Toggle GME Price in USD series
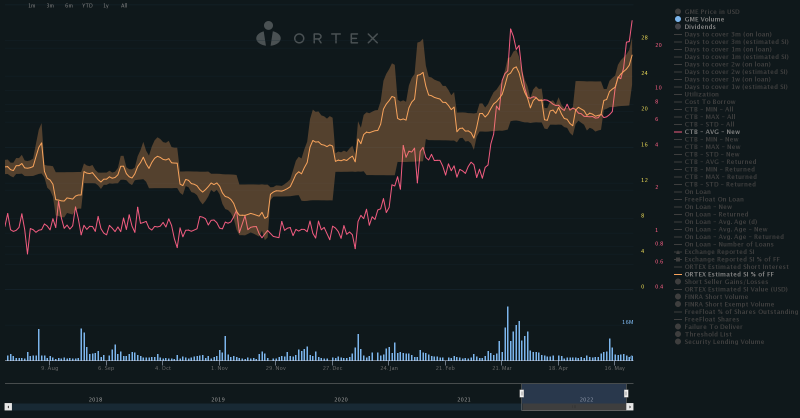Screen dimensions: 800x418 [707, 12]
